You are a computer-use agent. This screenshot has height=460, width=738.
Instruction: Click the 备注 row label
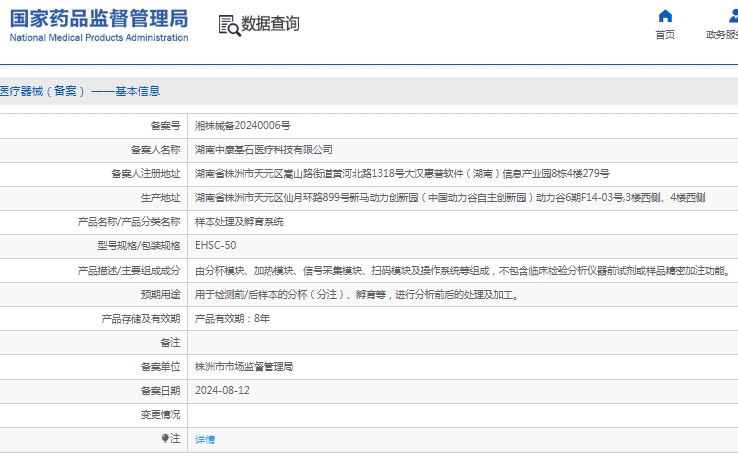pyautogui.click(x=170, y=343)
